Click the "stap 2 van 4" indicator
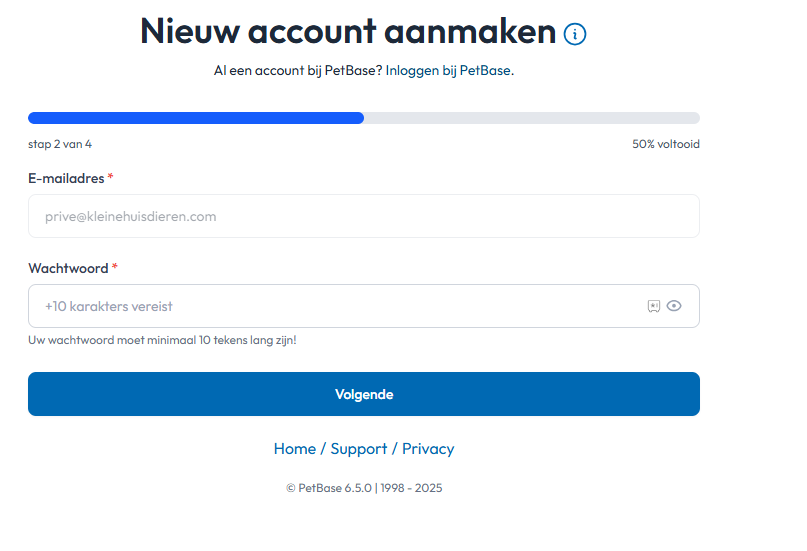Image resolution: width=807 pixels, height=551 pixels. pyautogui.click(x=60, y=144)
